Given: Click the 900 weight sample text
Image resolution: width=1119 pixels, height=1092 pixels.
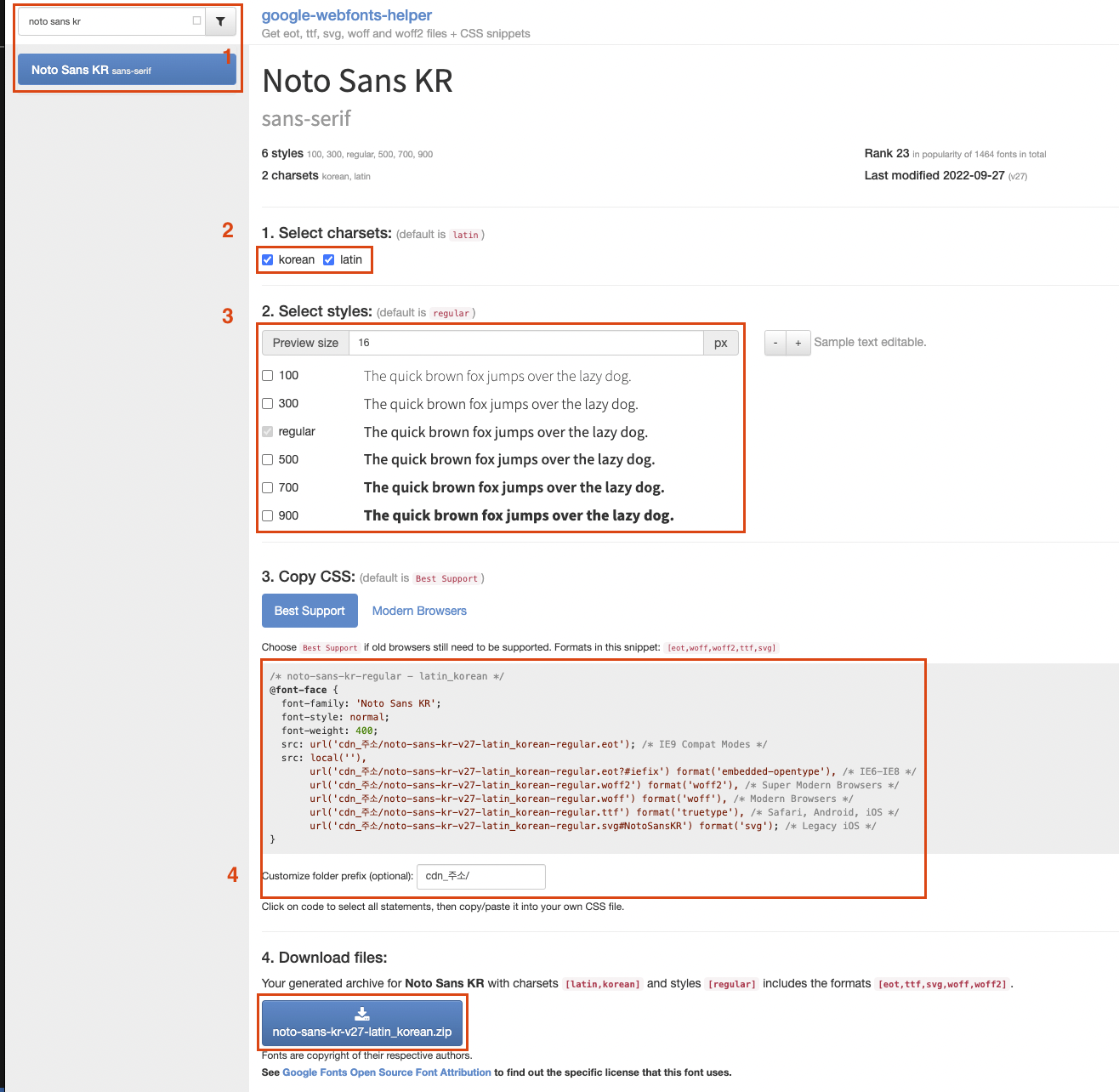Looking at the screenshot, I should pos(519,516).
